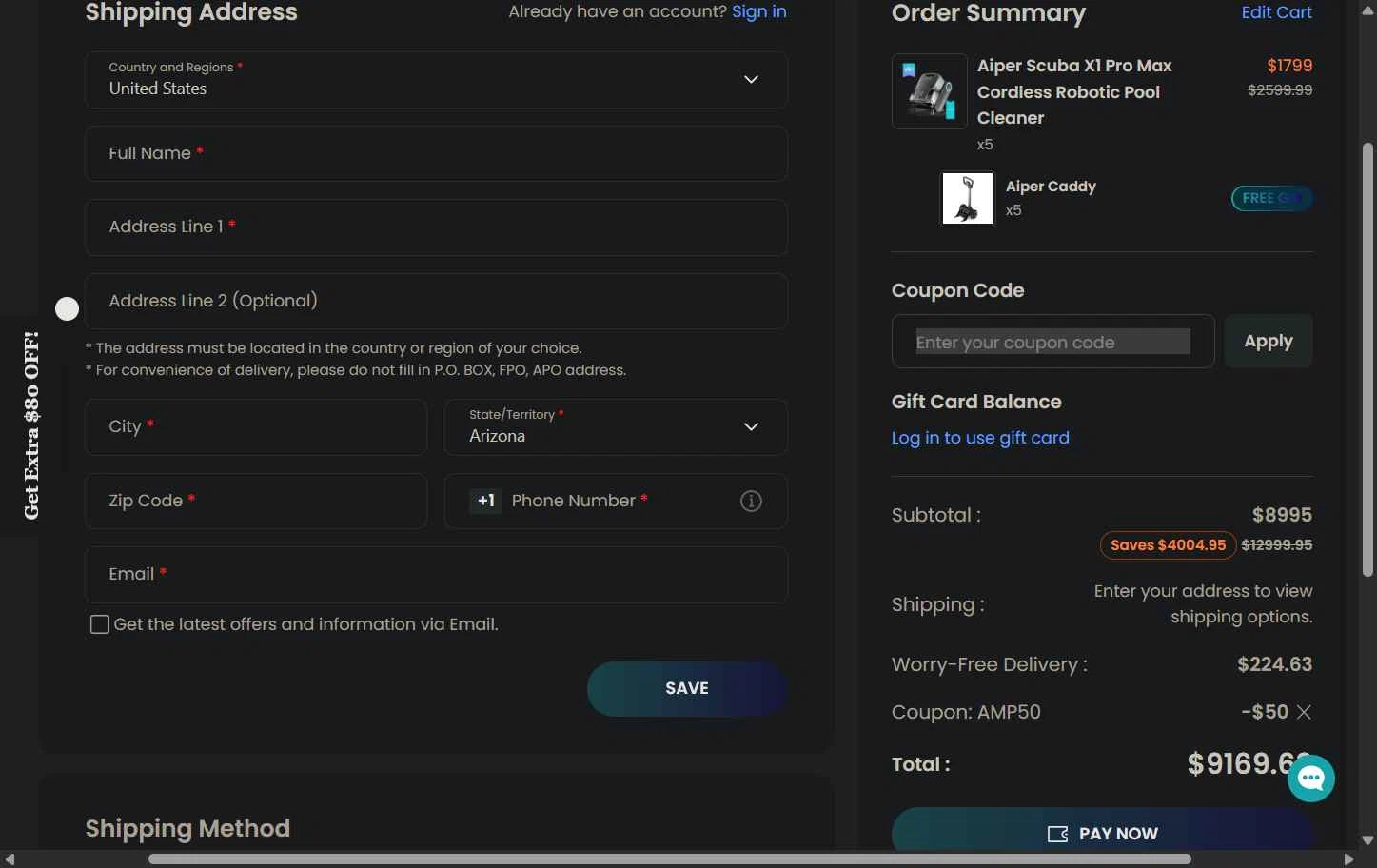This screenshot has height=868, width=1377.
Task: Open the Country and Regions dropdown
Action: point(436,80)
